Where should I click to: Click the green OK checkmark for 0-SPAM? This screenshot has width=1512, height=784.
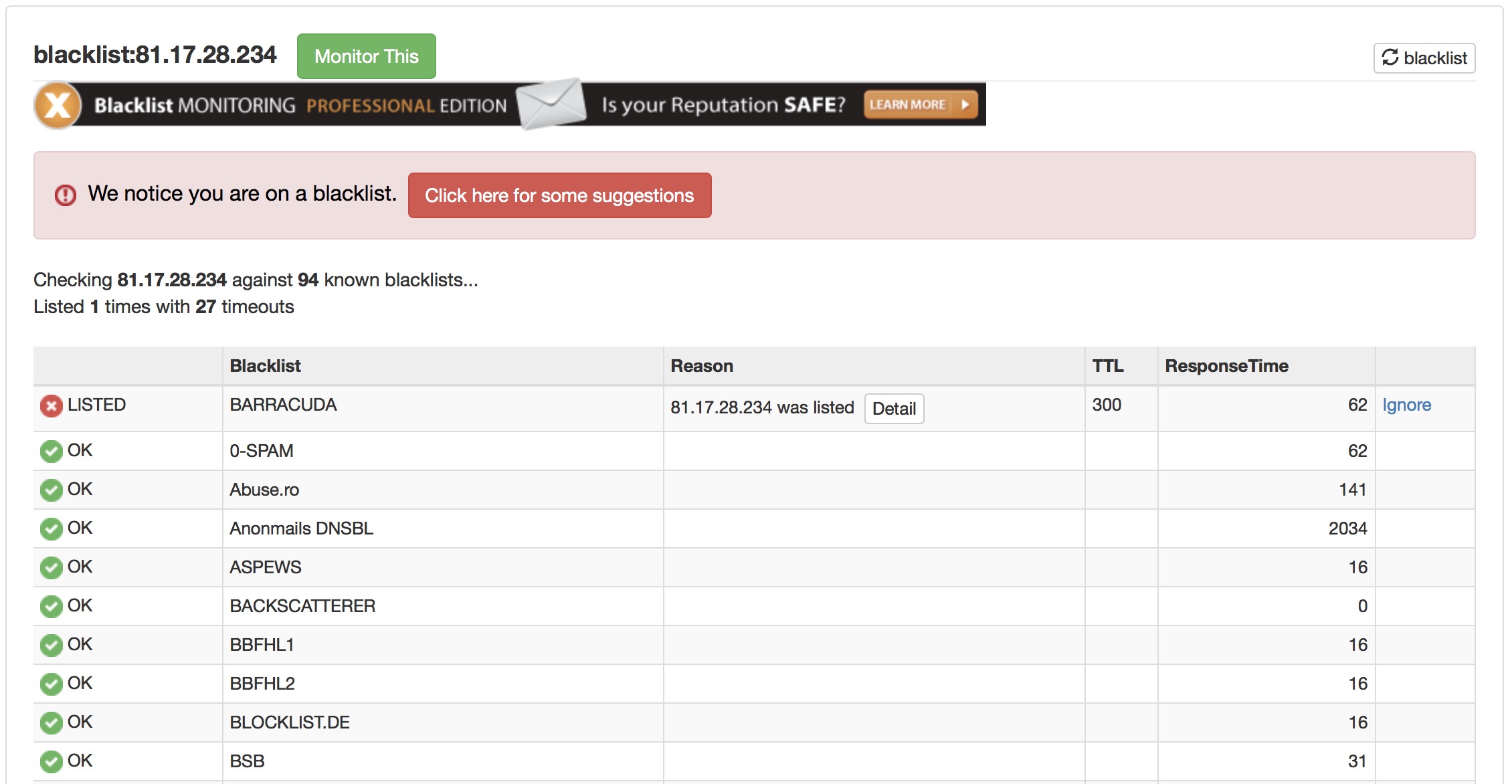[51, 452]
